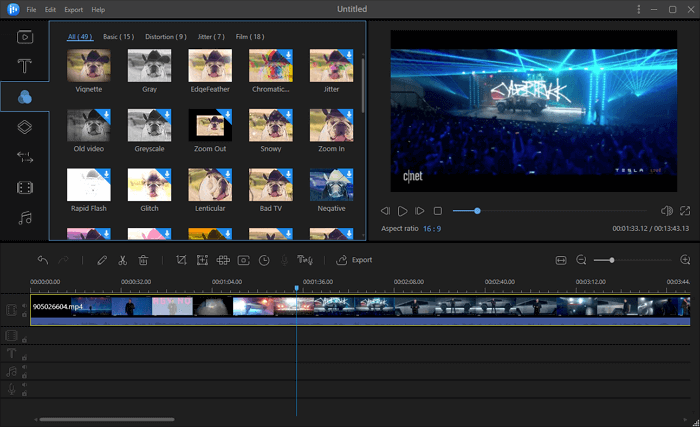The width and height of the screenshot is (700, 427).
Task: Select the Crop tool
Action: coord(181,260)
